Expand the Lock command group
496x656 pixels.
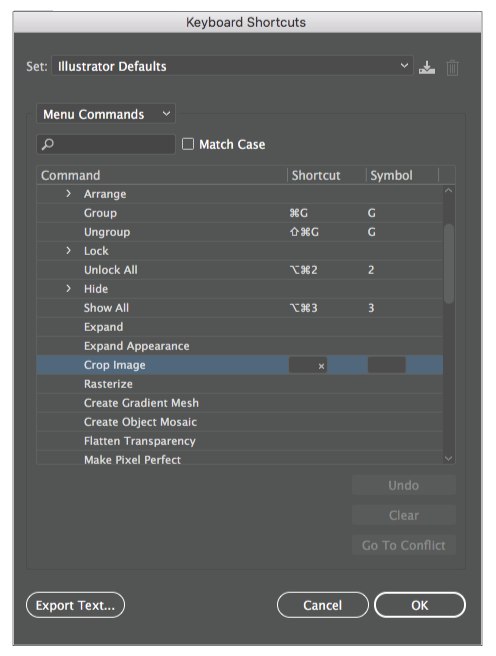68,251
